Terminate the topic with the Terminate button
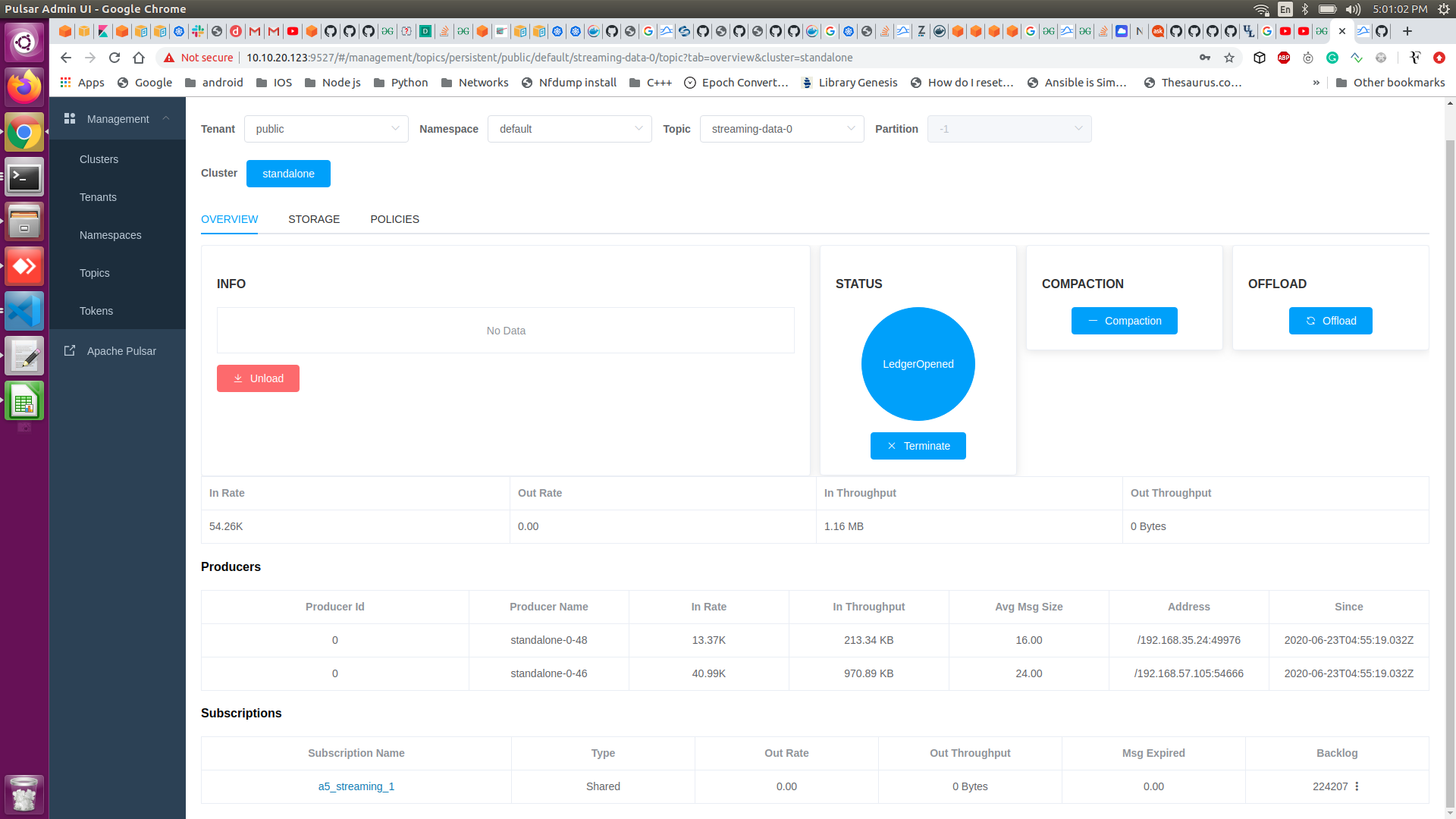 918,446
